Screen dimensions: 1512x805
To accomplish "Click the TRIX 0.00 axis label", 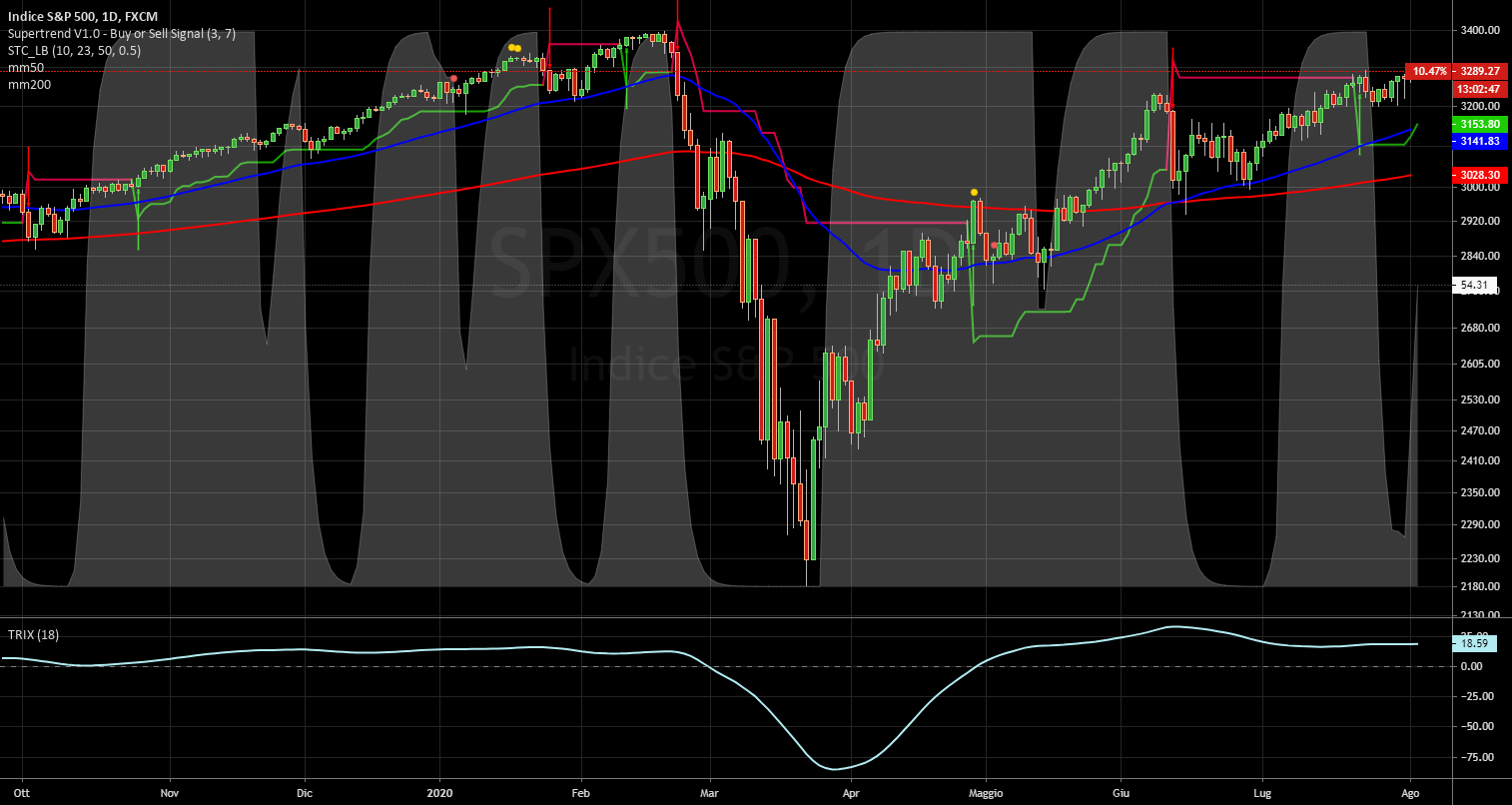I will click(x=1472, y=666).
